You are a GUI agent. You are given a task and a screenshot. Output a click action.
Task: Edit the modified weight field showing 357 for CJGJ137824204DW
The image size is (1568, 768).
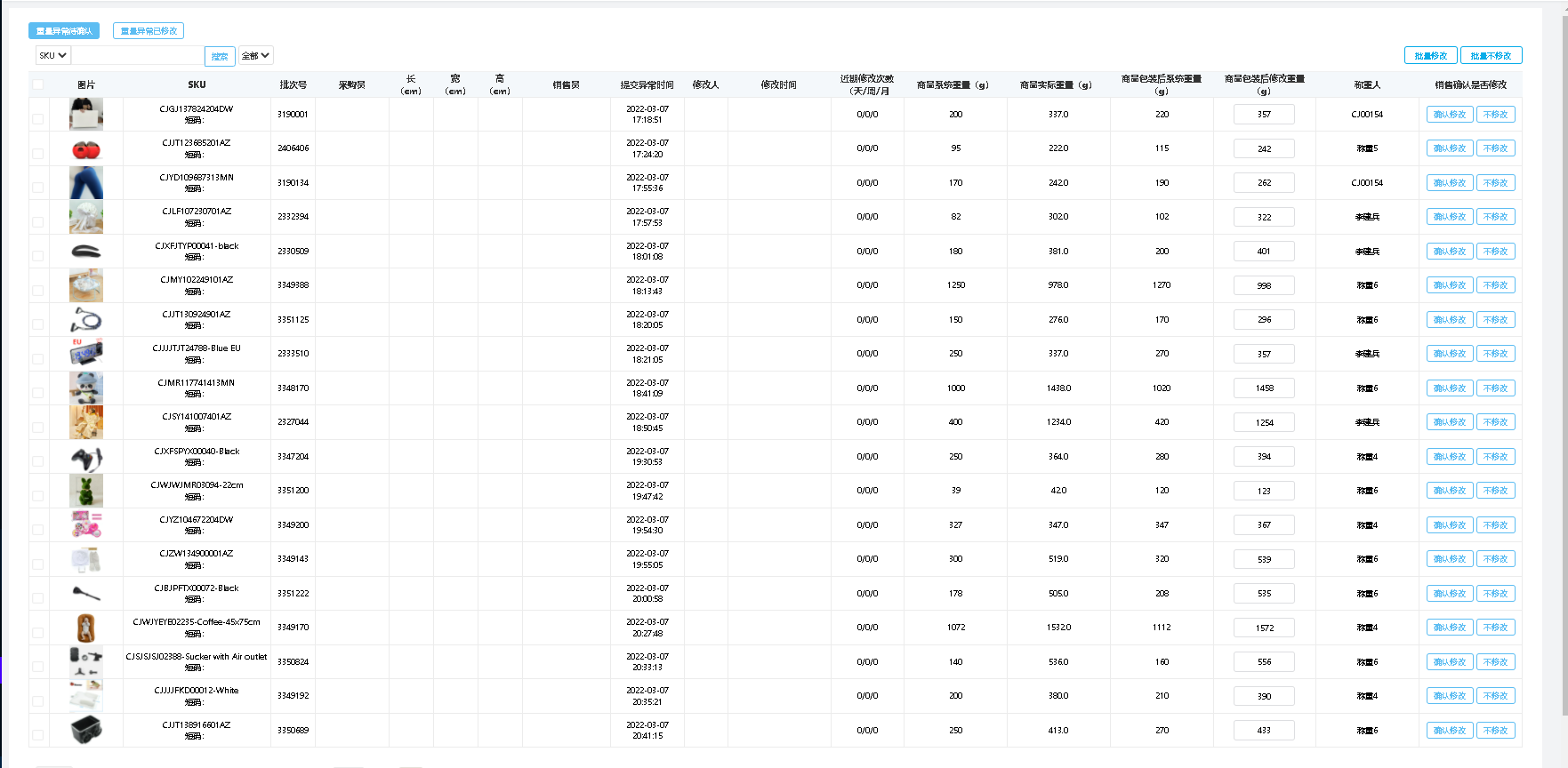coord(1264,115)
